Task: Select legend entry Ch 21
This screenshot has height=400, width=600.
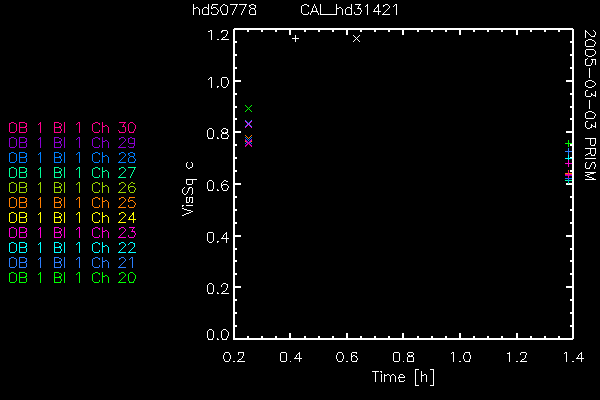Action: tap(72, 263)
